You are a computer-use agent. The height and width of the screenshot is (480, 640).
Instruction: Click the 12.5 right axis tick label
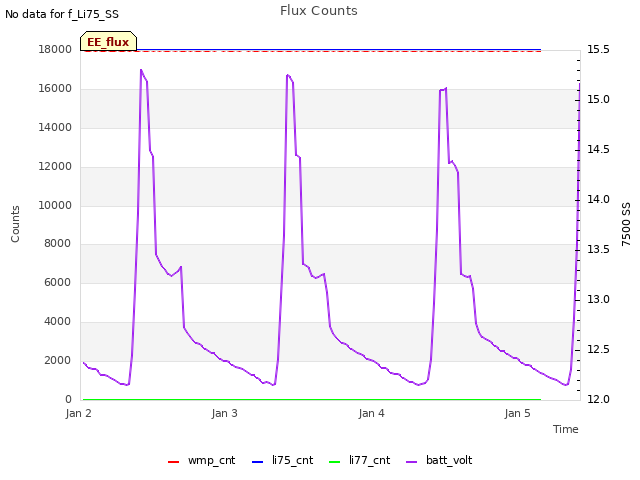coord(598,349)
